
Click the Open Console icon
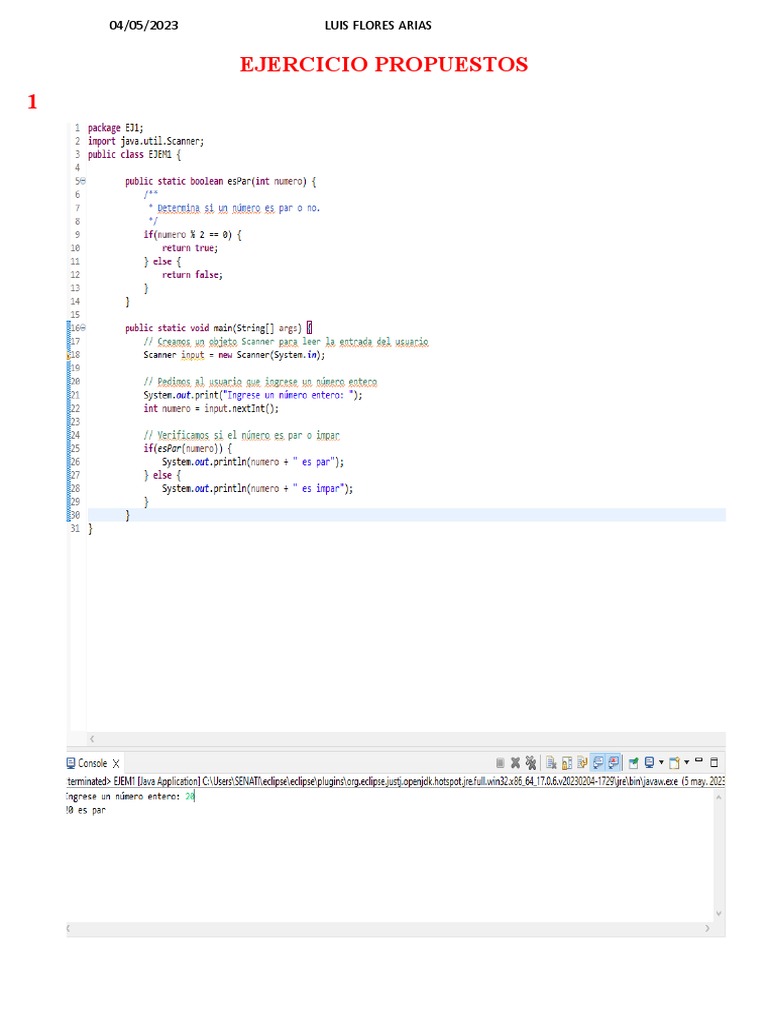pyautogui.click(x=674, y=762)
